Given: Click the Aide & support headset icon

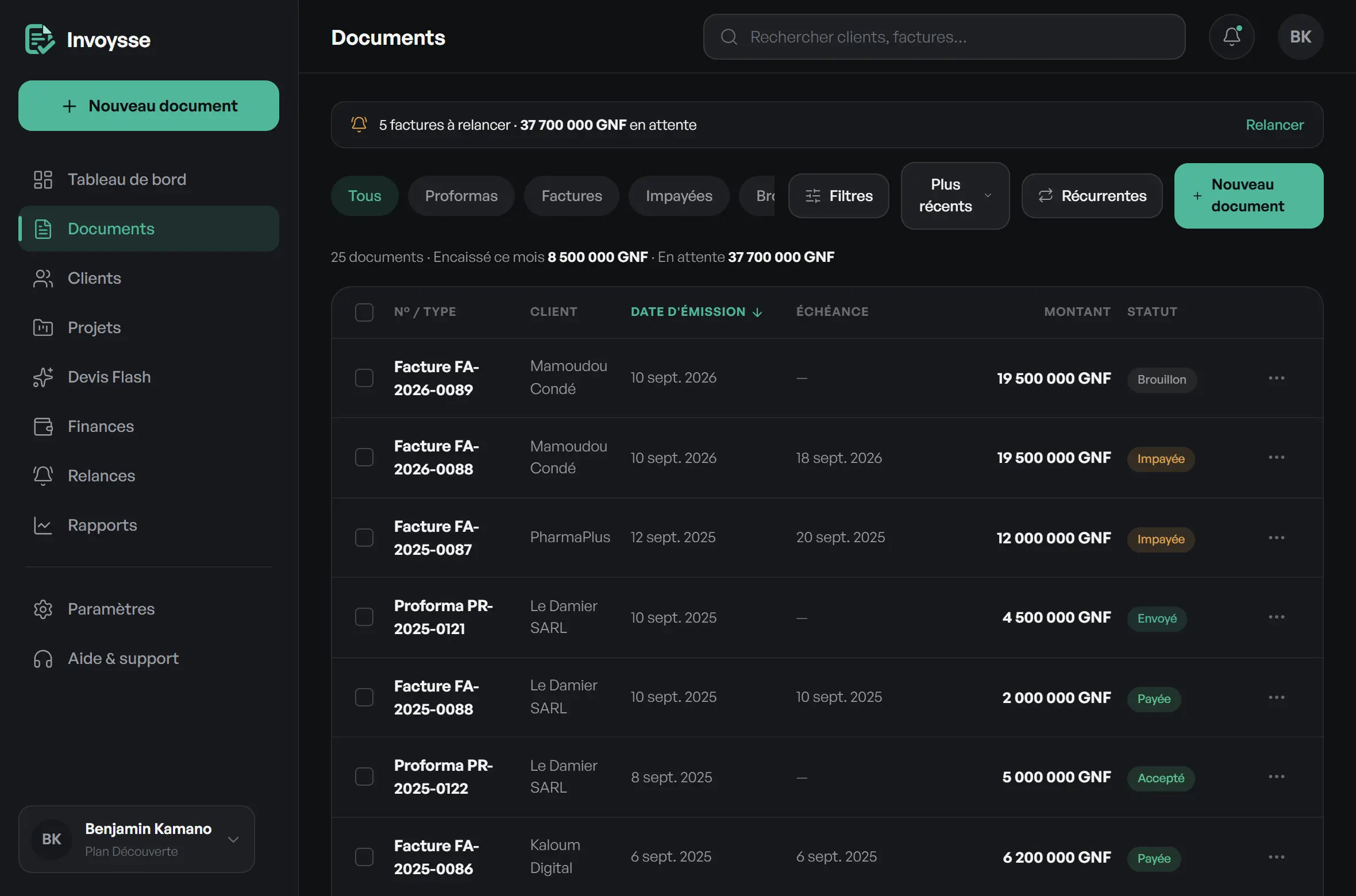Looking at the screenshot, I should click(43, 658).
